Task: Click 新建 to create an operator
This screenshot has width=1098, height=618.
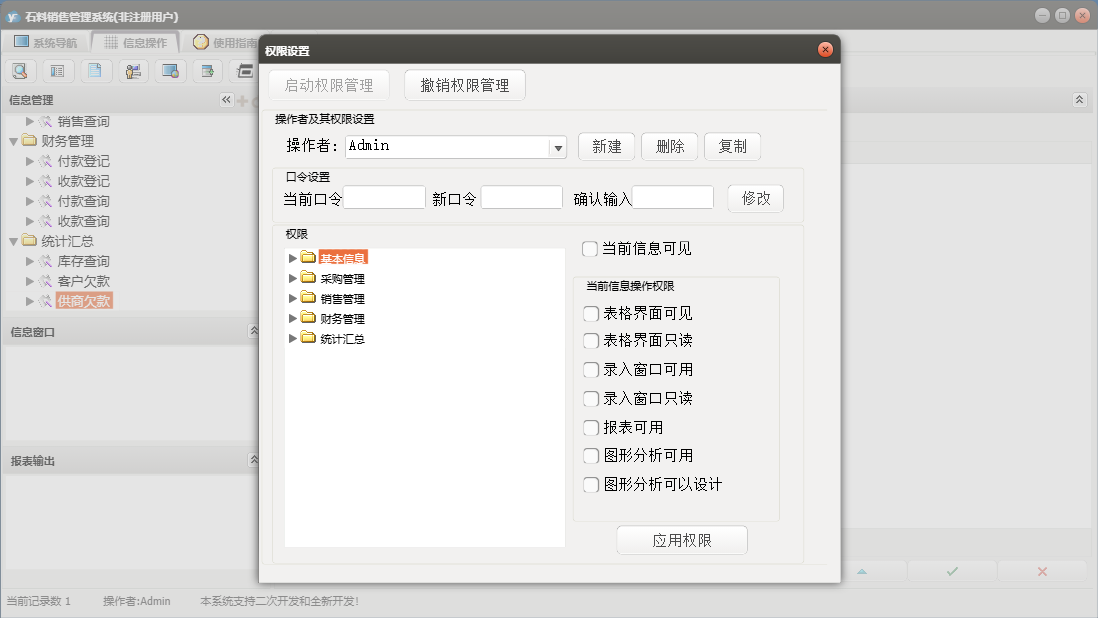Action: [606, 146]
